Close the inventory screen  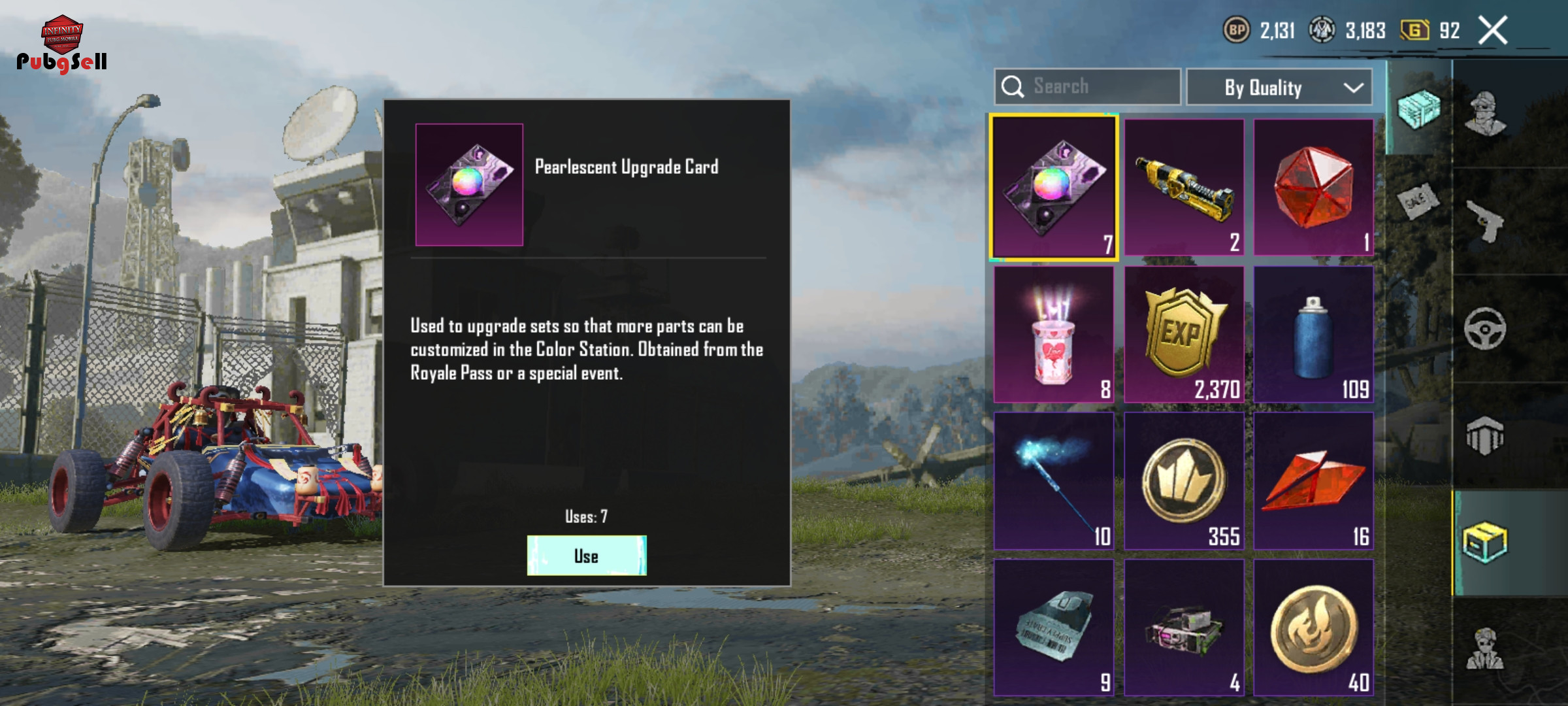click(x=1493, y=30)
